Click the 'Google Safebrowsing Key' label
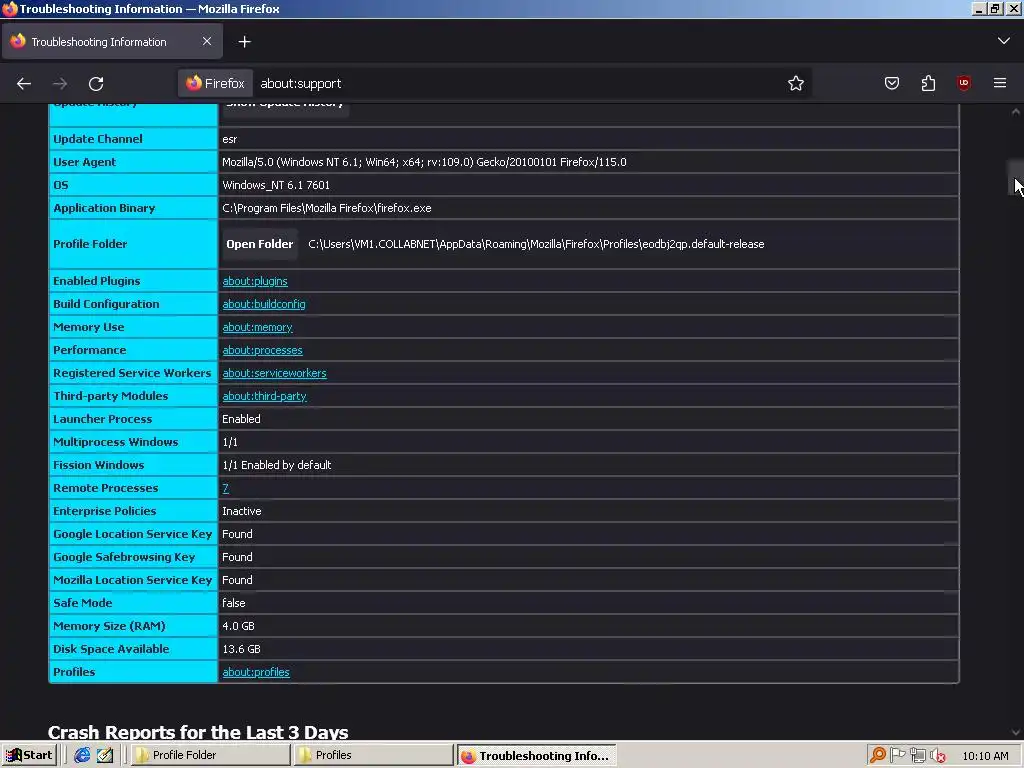 (x=124, y=557)
